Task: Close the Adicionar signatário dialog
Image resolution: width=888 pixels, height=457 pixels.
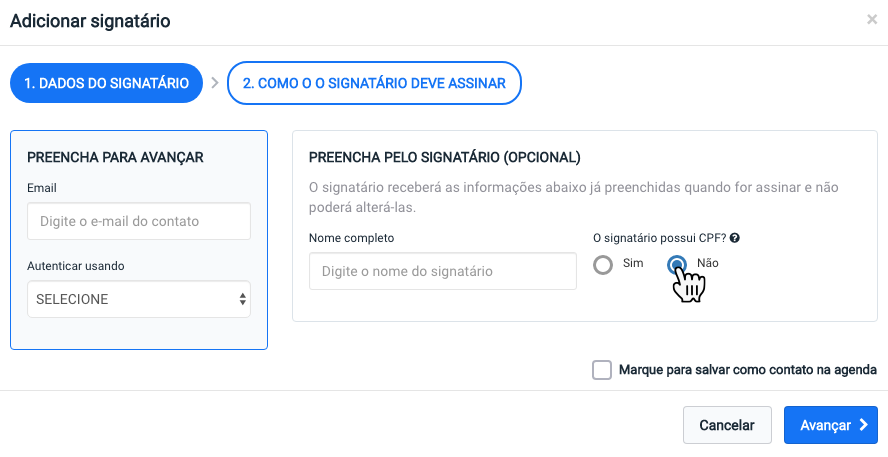Action: click(872, 20)
